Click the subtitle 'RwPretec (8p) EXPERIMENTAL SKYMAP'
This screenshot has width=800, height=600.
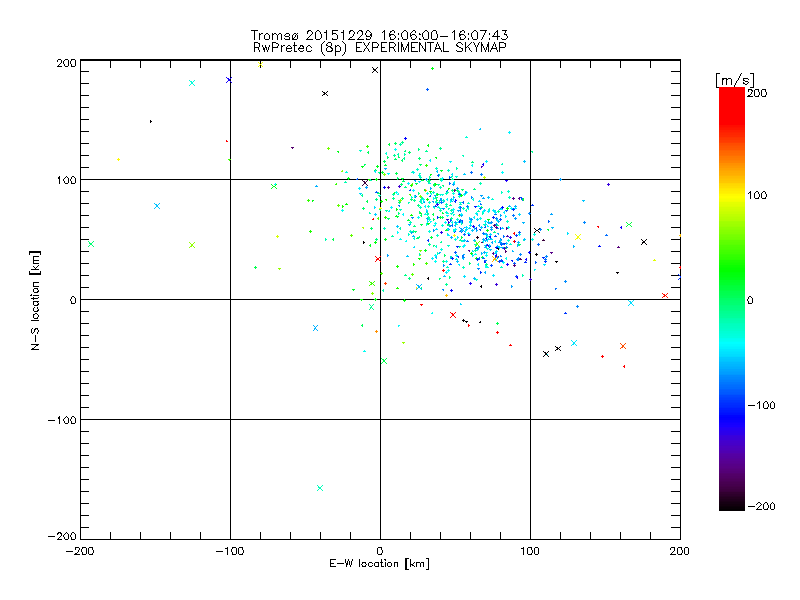coord(380,48)
